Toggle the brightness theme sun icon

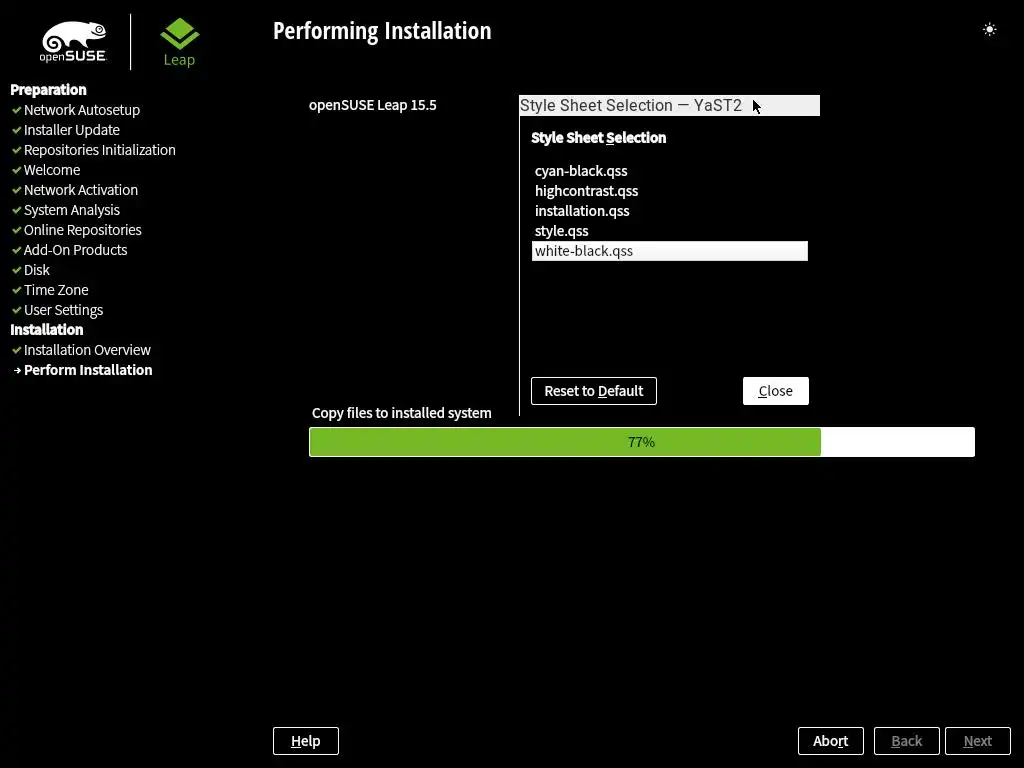989,29
